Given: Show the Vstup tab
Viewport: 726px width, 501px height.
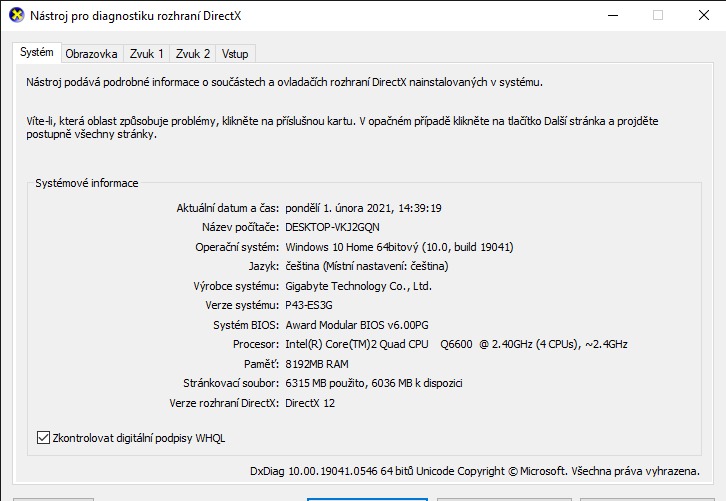Looking at the screenshot, I should point(235,54).
